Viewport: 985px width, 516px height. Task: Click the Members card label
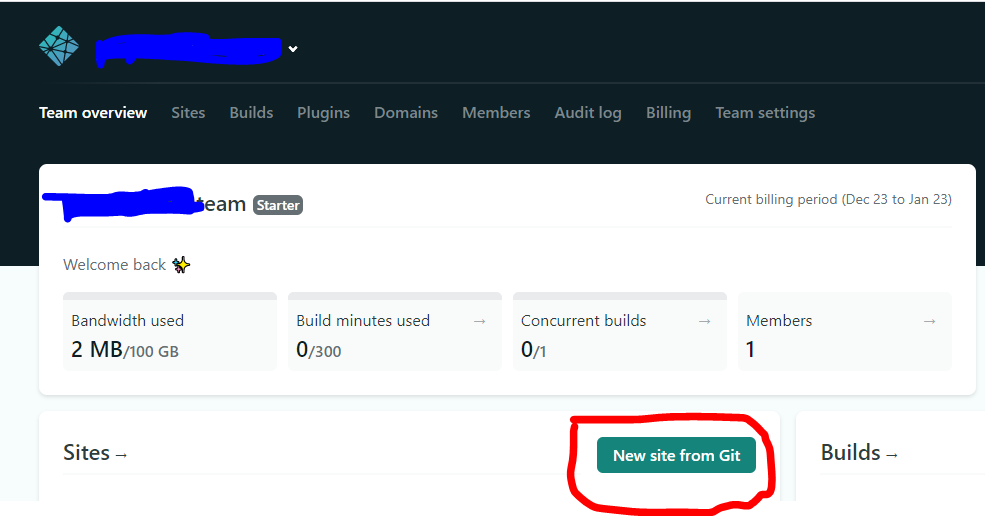pos(779,321)
